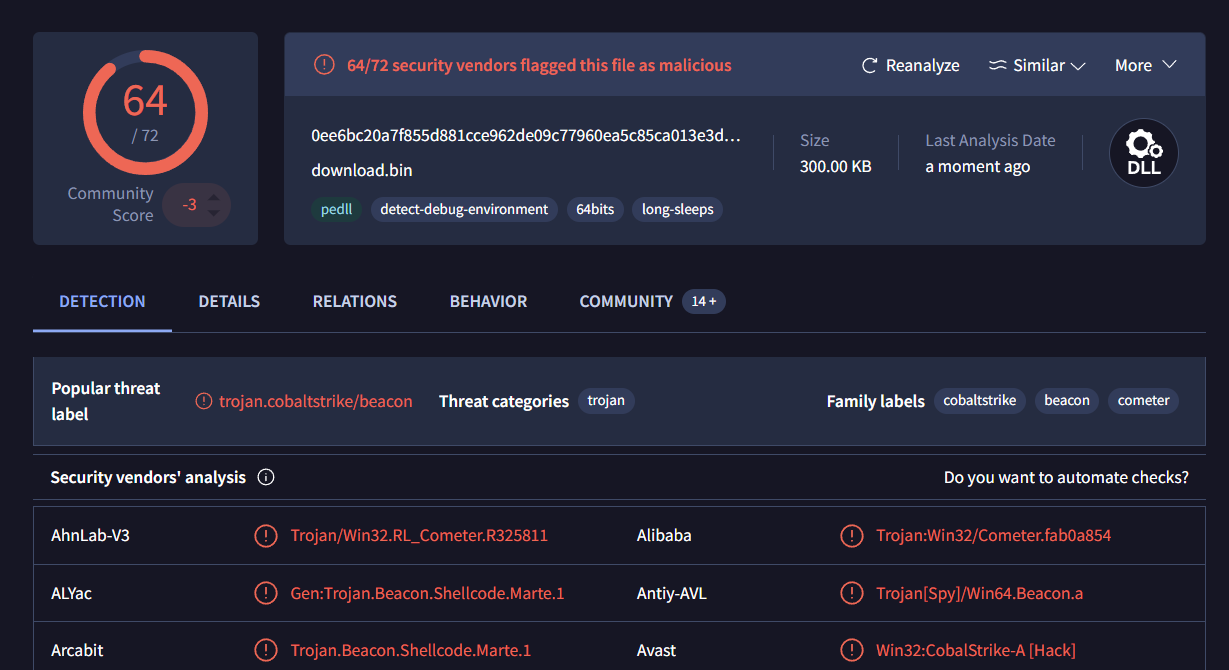Click the download.bin file name
The width and height of the screenshot is (1229, 670).
point(361,170)
